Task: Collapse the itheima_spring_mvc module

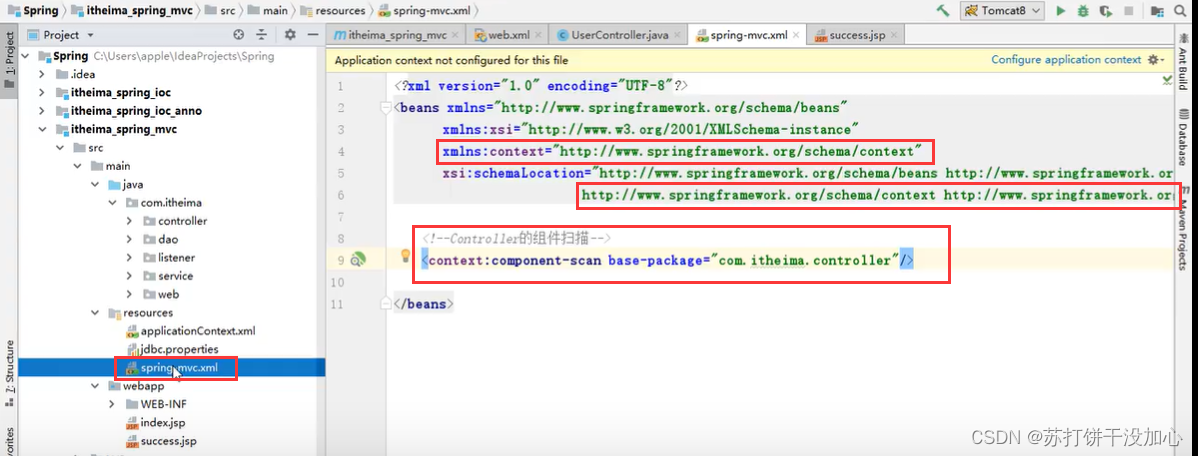Action: [43, 129]
